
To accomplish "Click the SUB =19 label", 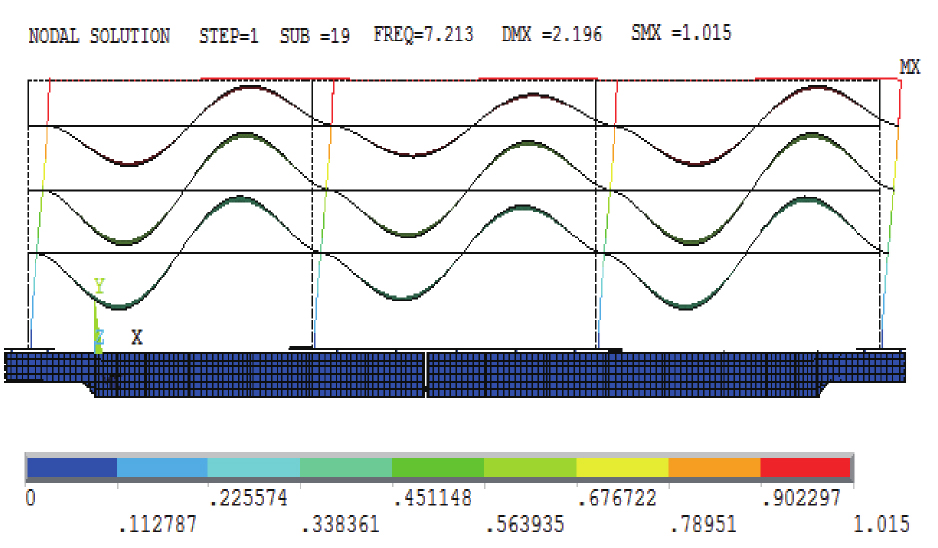I will (x=315, y=36).
